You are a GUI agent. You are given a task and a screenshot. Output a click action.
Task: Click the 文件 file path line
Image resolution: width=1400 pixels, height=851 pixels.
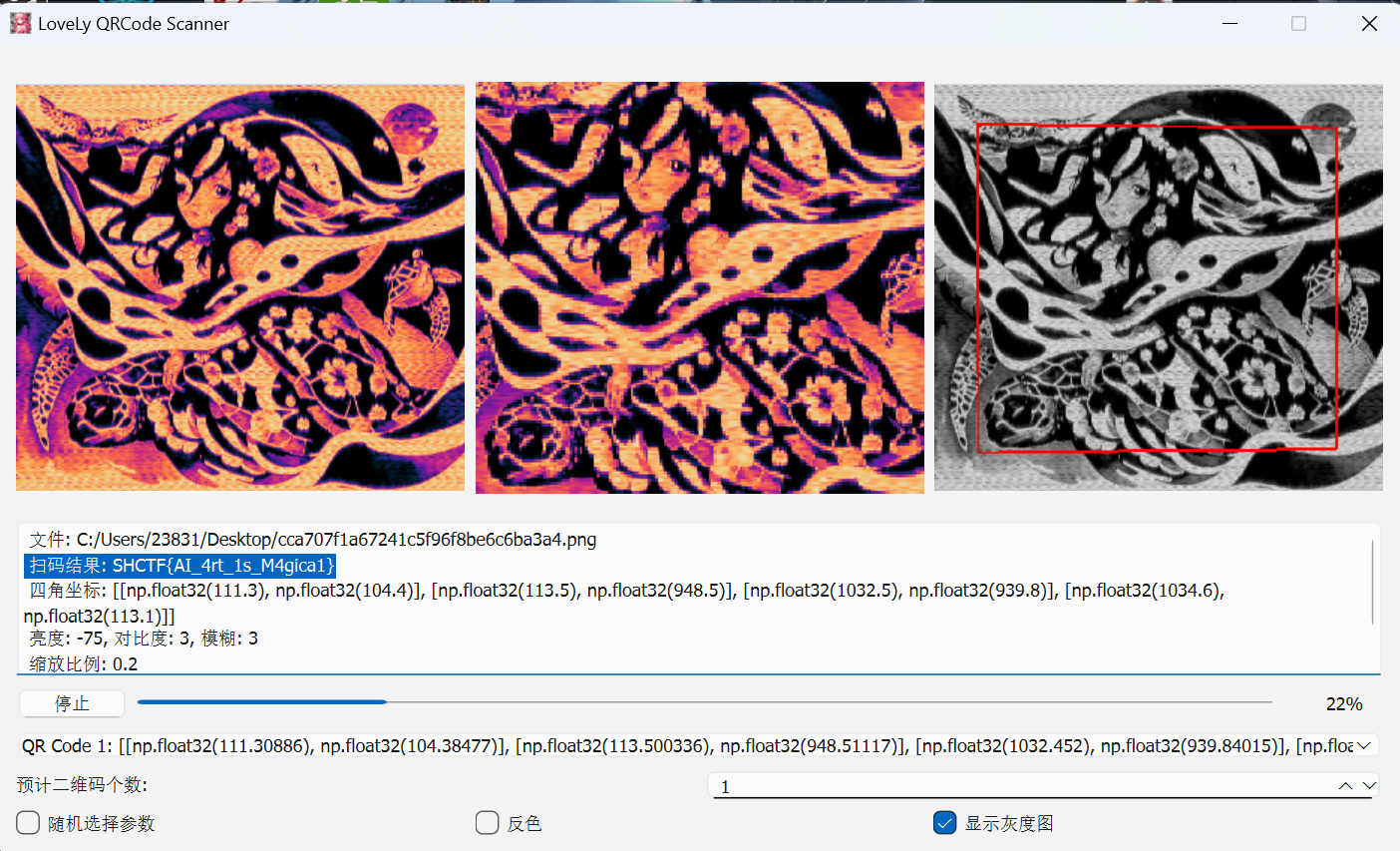pos(313,540)
